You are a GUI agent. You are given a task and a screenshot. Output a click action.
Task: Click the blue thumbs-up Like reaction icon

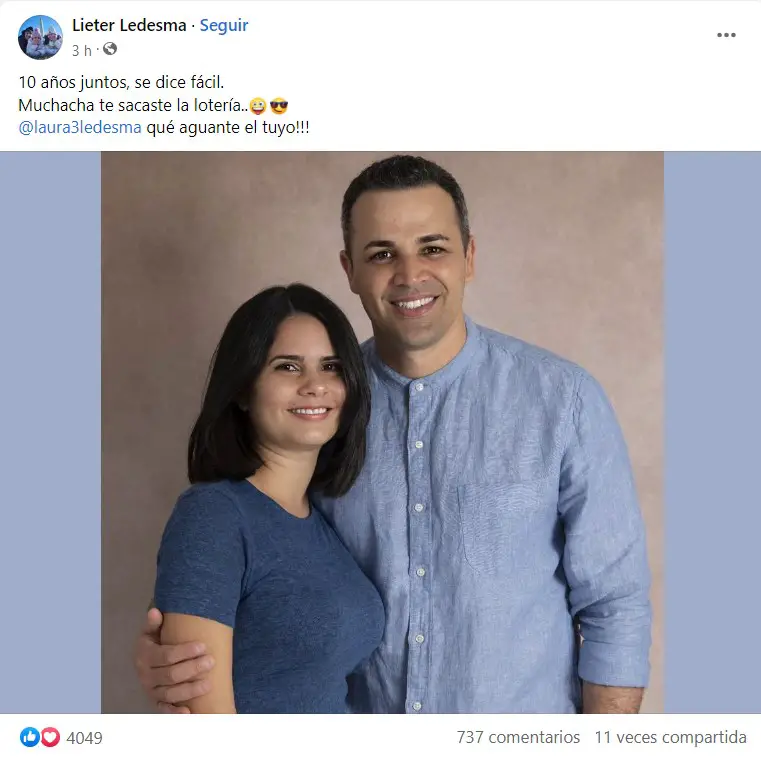click(x=29, y=737)
